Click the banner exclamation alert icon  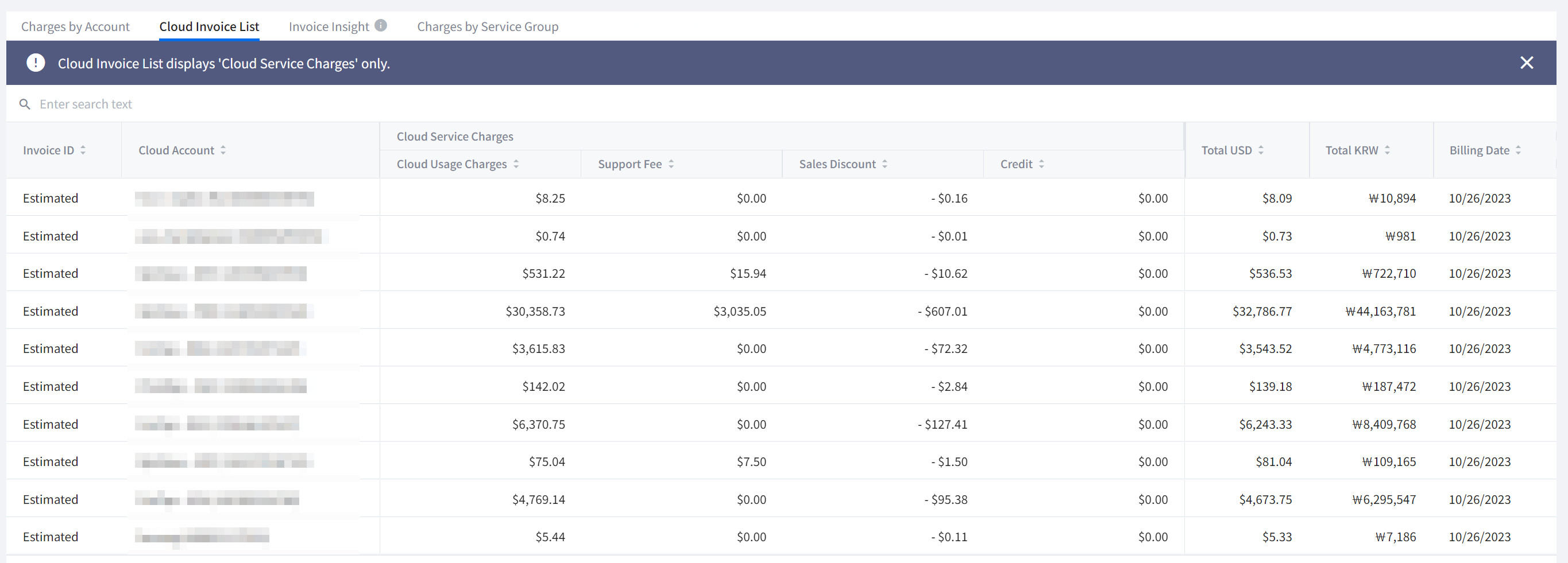coord(36,63)
